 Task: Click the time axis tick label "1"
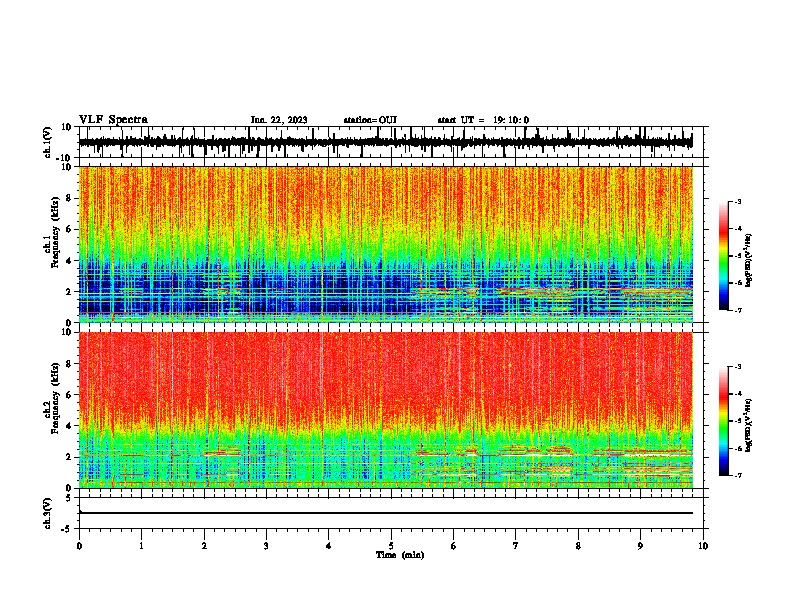point(141,546)
